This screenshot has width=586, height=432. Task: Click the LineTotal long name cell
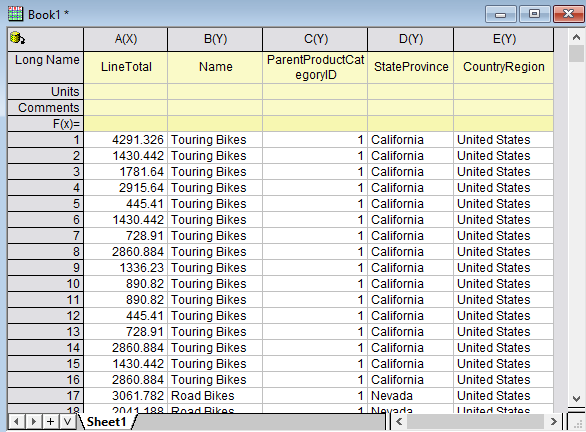(x=126, y=67)
